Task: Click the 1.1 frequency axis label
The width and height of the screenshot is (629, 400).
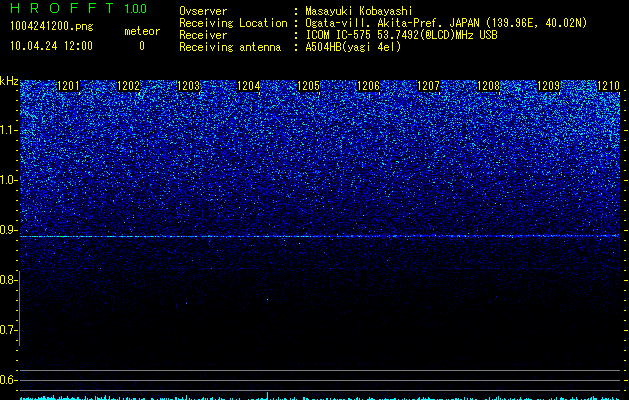Action: coord(8,130)
